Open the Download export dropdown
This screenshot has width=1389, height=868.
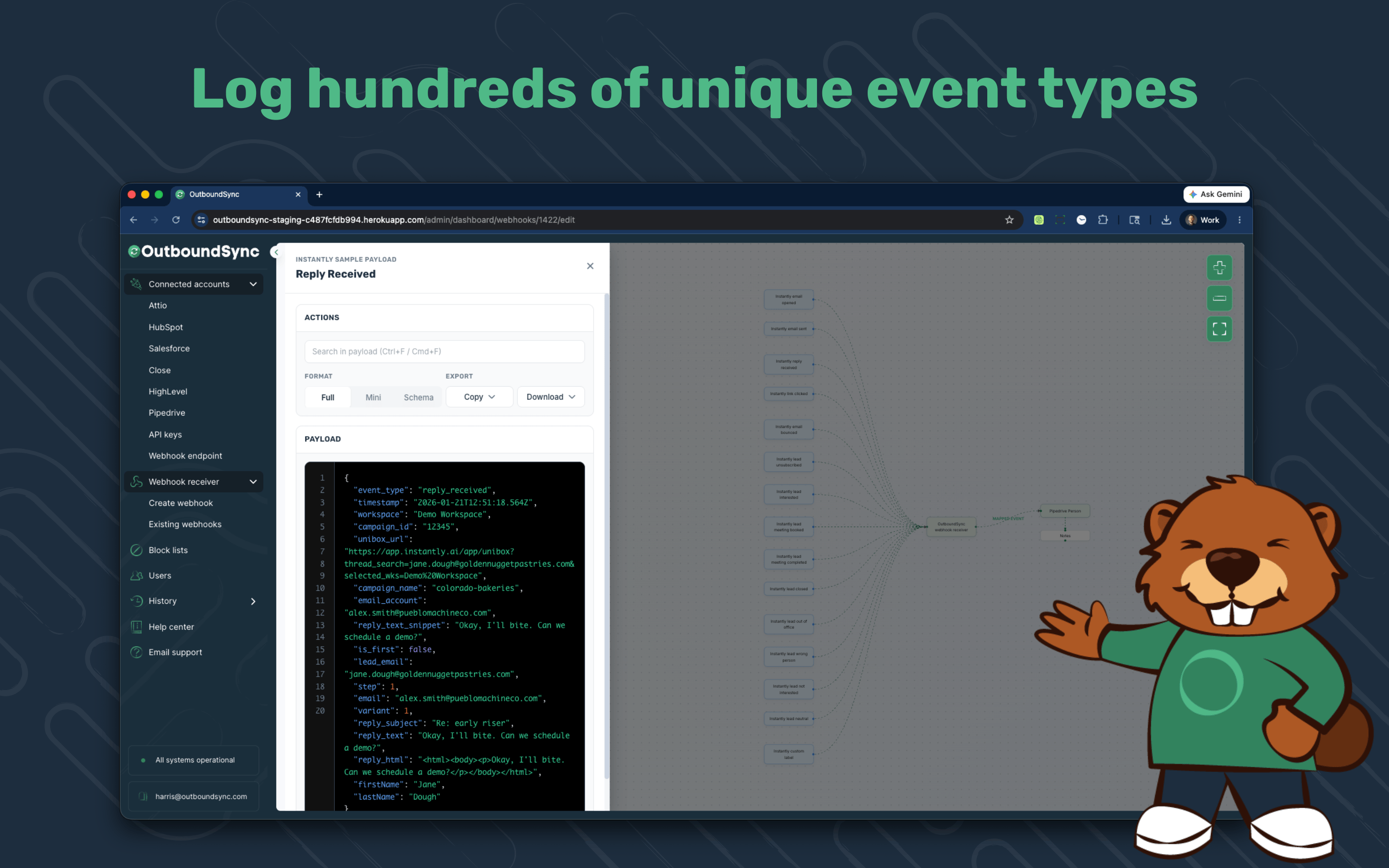pyautogui.click(x=550, y=397)
